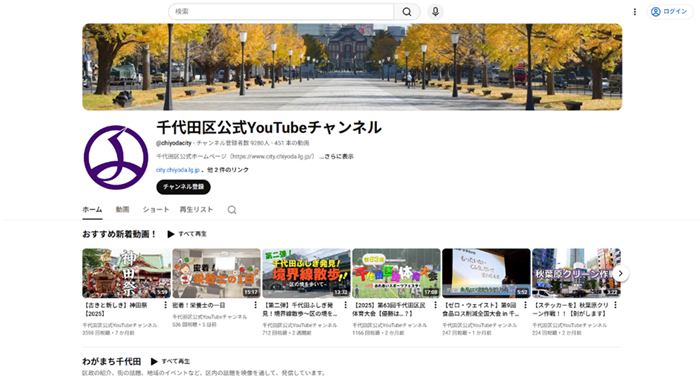
Task: Click the channel banner image
Action: click(352, 67)
